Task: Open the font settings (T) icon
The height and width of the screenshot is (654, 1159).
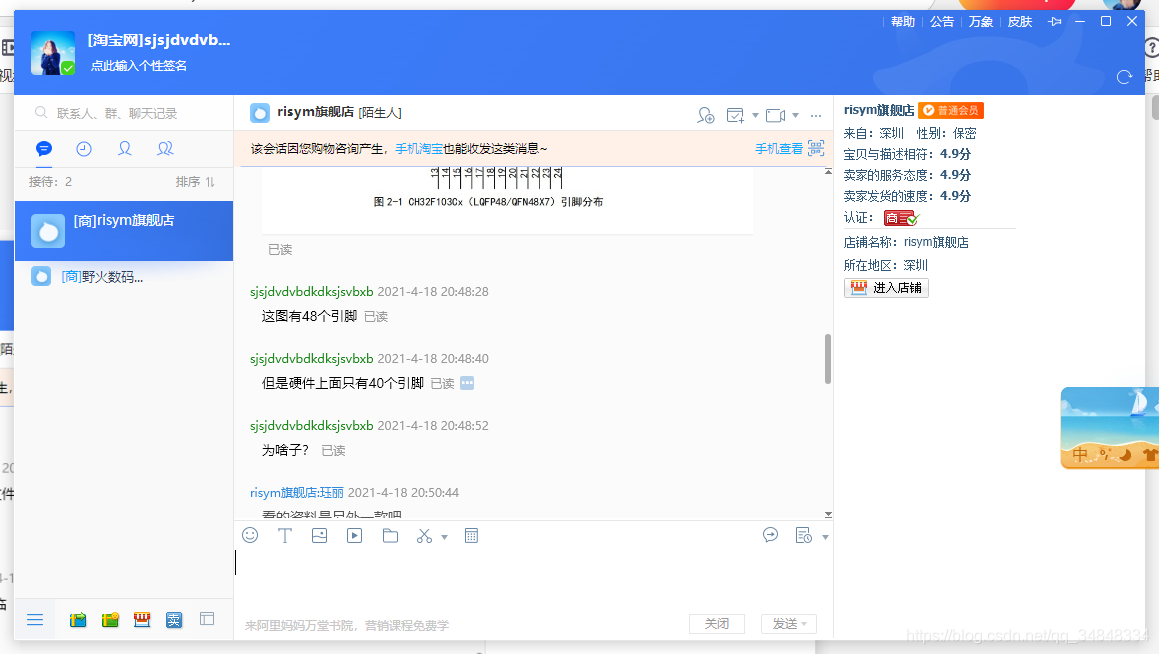Action: tap(285, 535)
